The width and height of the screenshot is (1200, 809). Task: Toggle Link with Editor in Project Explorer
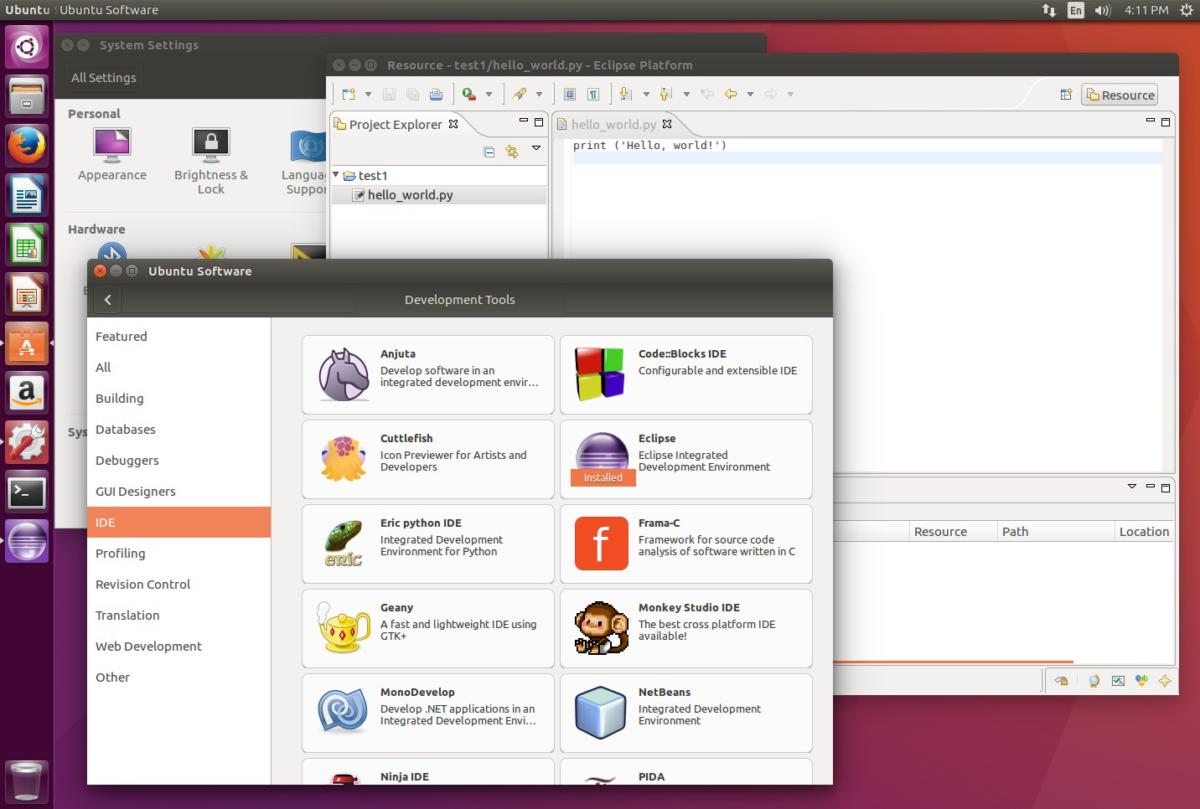pos(512,152)
